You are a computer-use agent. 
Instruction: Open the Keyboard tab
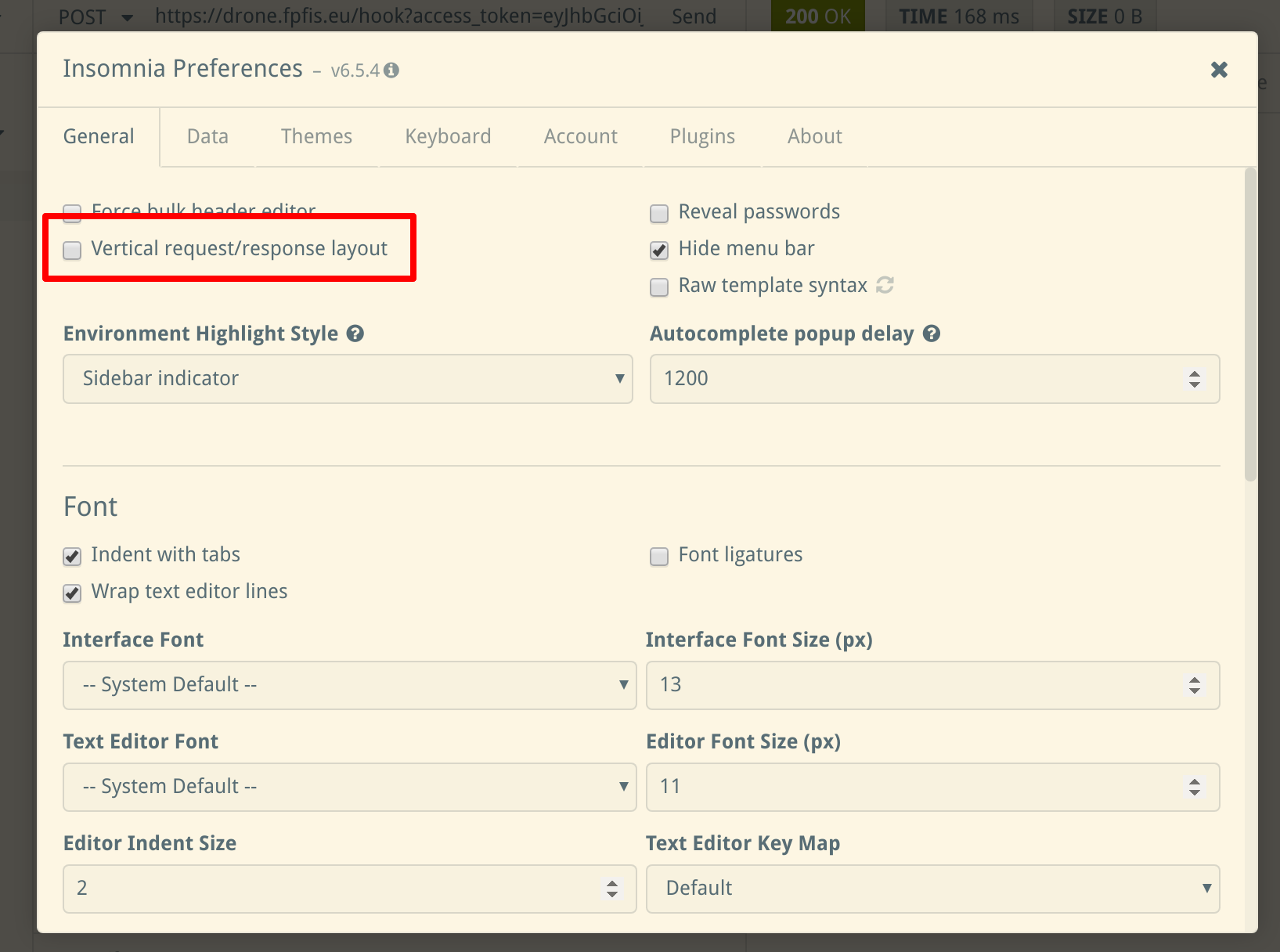pos(448,137)
